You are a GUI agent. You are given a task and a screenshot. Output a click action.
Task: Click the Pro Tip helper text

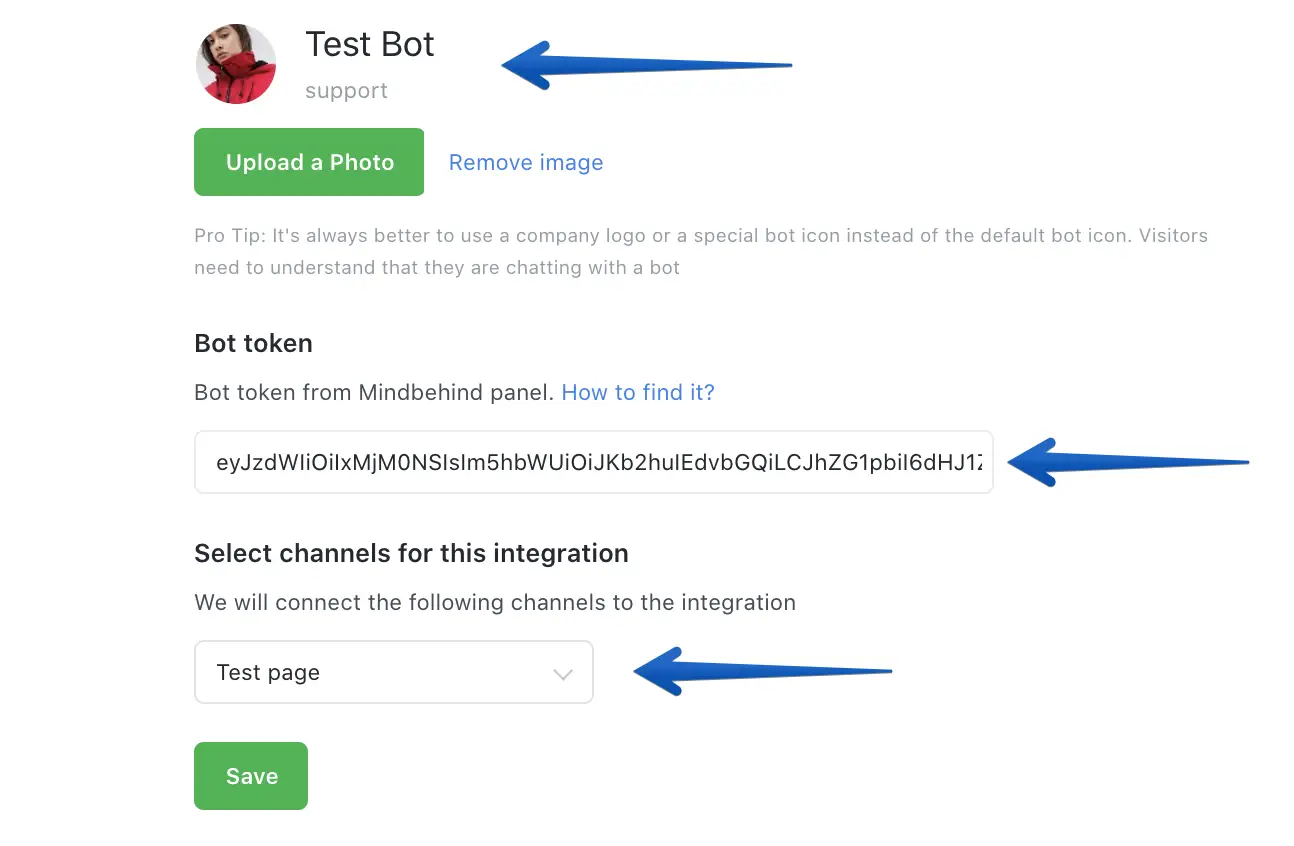click(700, 236)
